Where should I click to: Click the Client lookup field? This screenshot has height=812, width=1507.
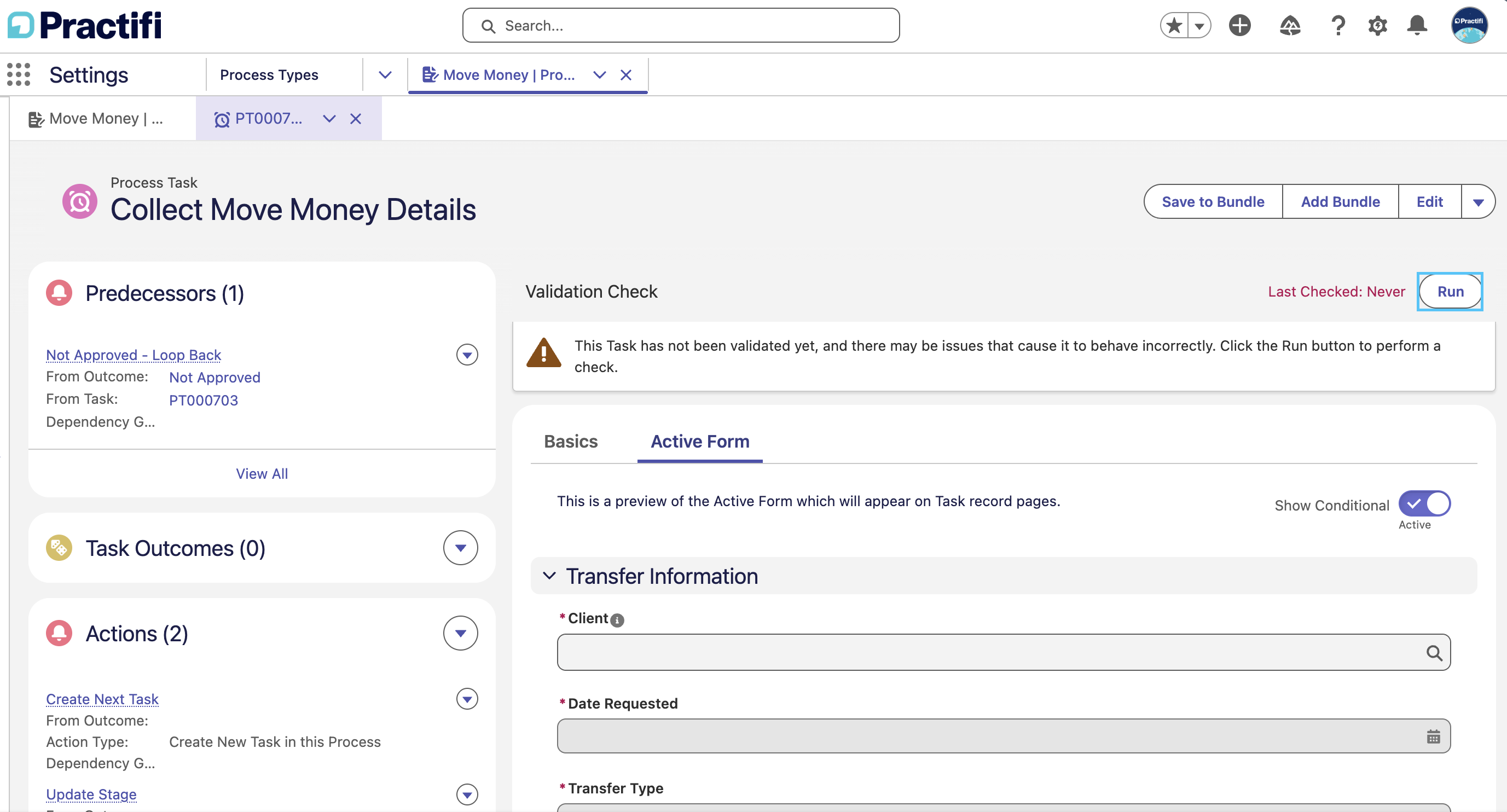coord(1004,652)
